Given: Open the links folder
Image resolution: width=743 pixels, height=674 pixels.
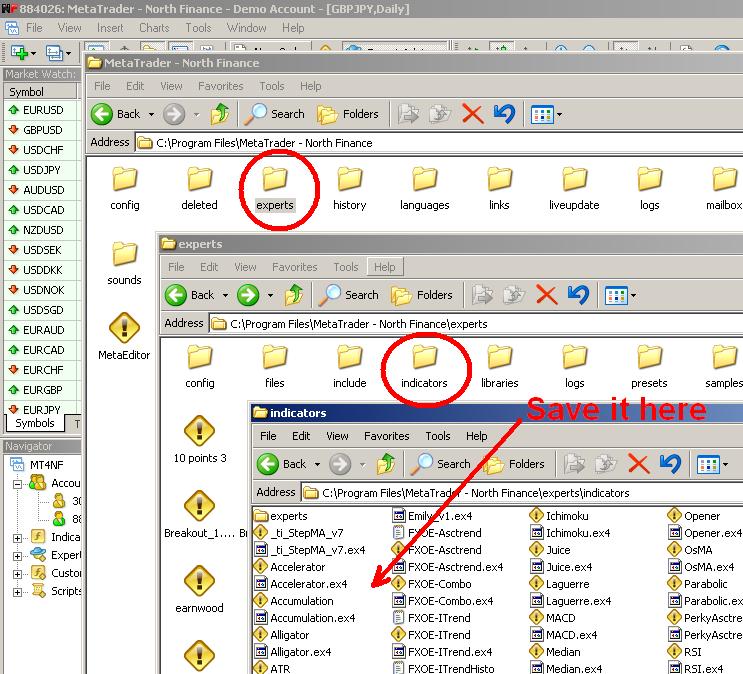Looking at the screenshot, I should point(499,190).
